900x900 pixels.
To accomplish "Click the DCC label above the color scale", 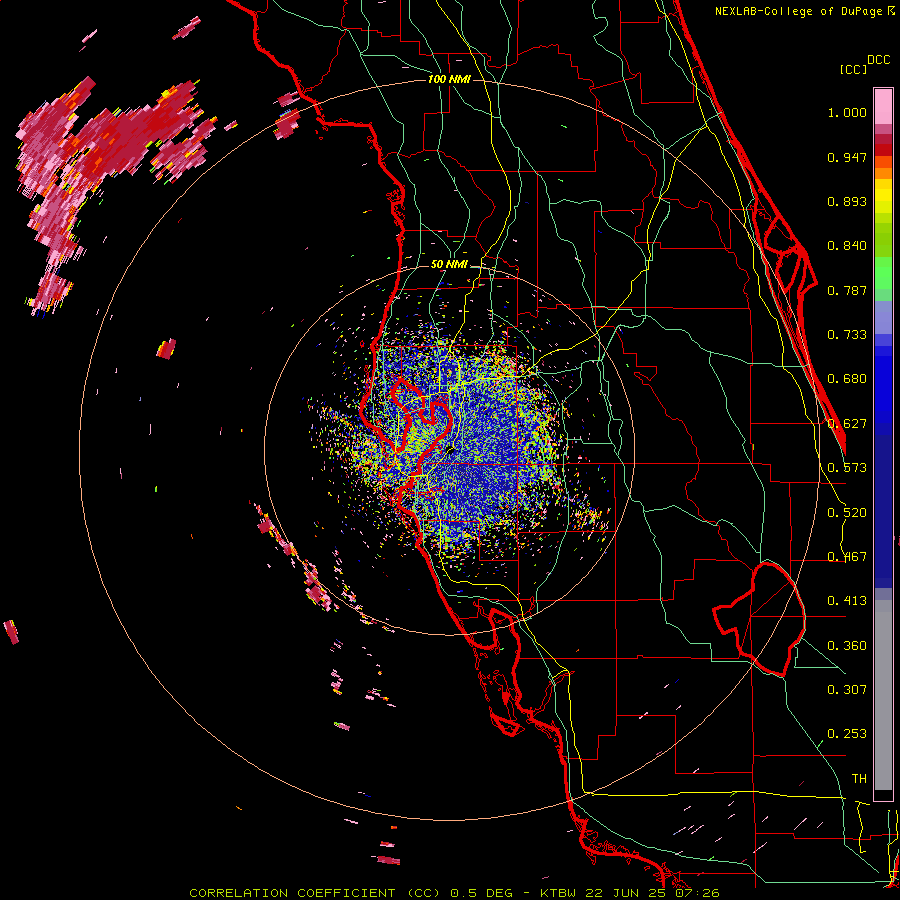I will click(879, 60).
